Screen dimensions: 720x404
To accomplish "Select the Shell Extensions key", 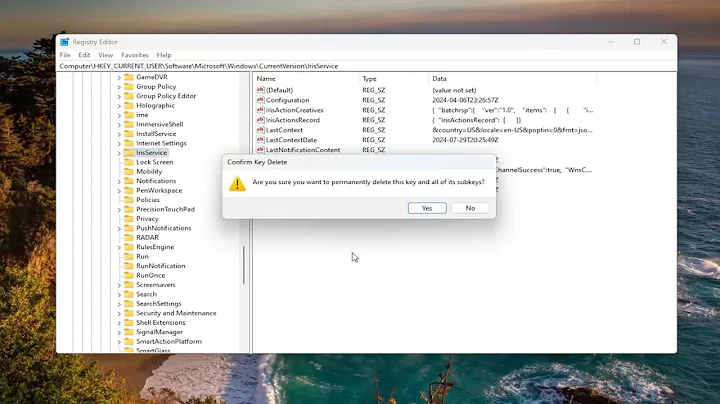I will pos(161,322).
